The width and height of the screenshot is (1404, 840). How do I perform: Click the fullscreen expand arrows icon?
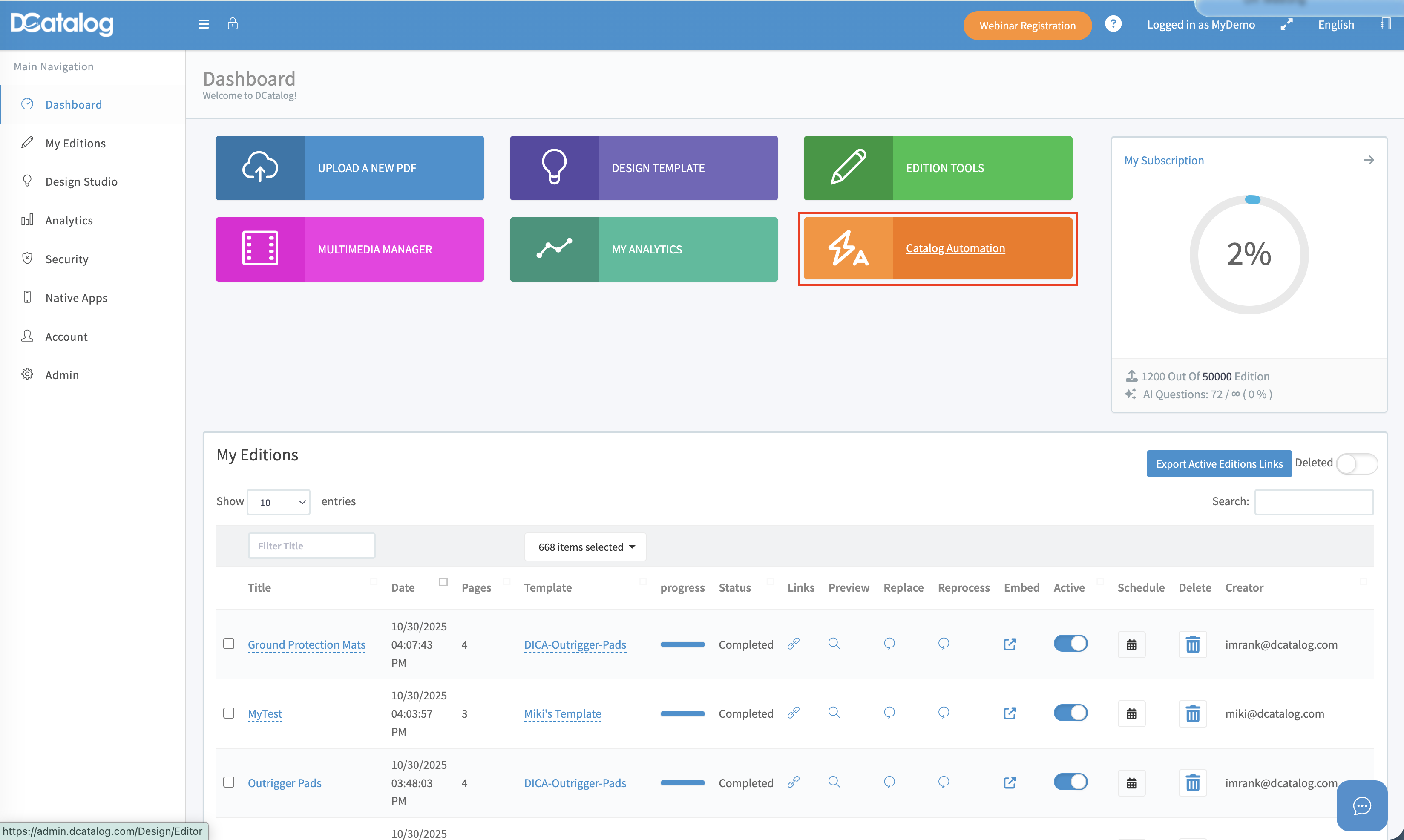(x=1286, y=24)
